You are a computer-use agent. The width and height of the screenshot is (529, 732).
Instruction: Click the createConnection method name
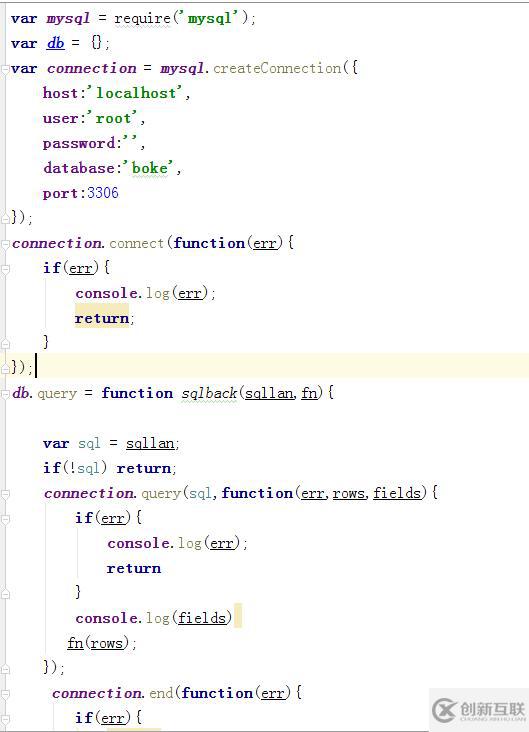pyautogui.click(x=277, y=68)
